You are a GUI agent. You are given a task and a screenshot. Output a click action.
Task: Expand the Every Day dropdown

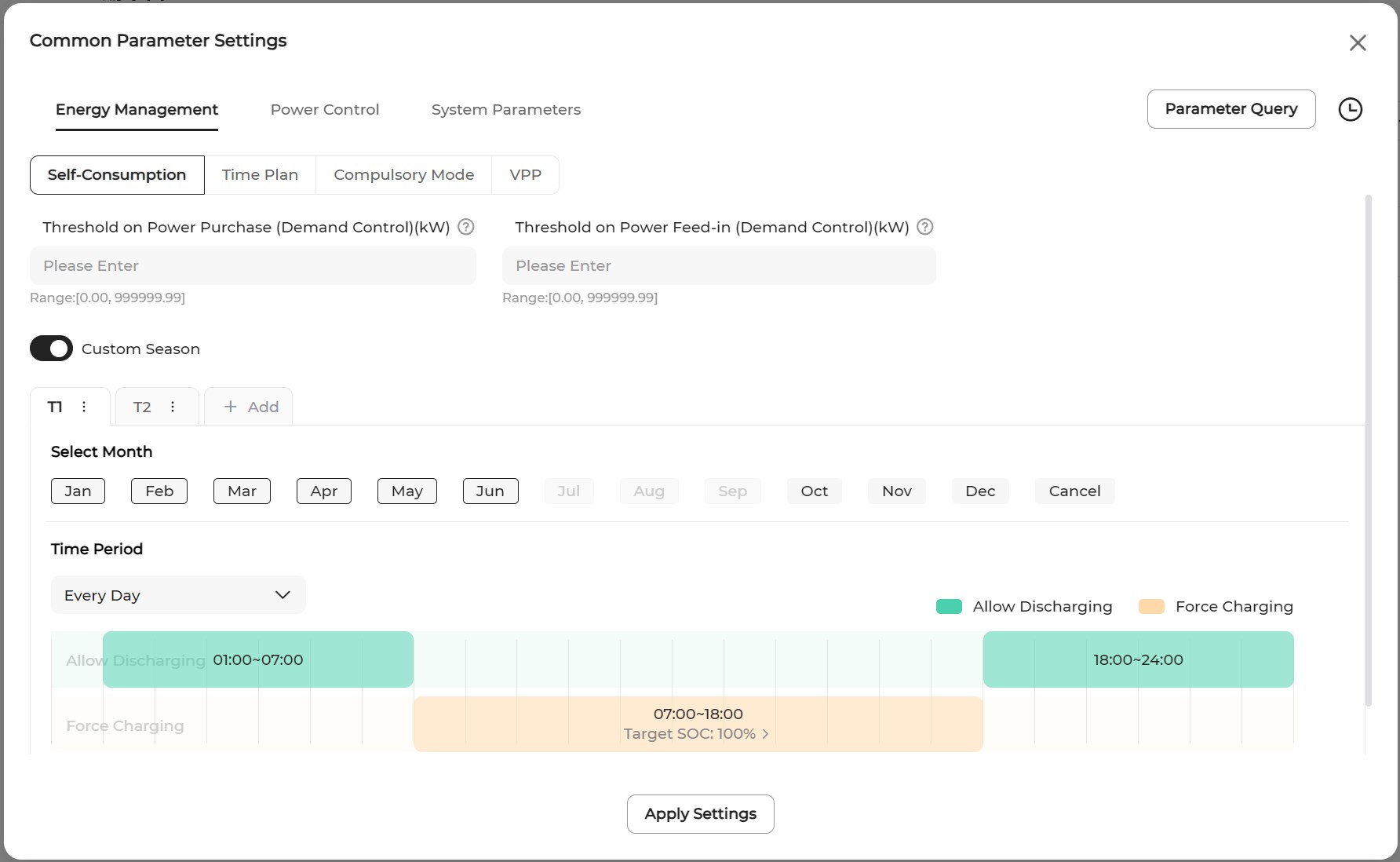click(x=178, y=595)
